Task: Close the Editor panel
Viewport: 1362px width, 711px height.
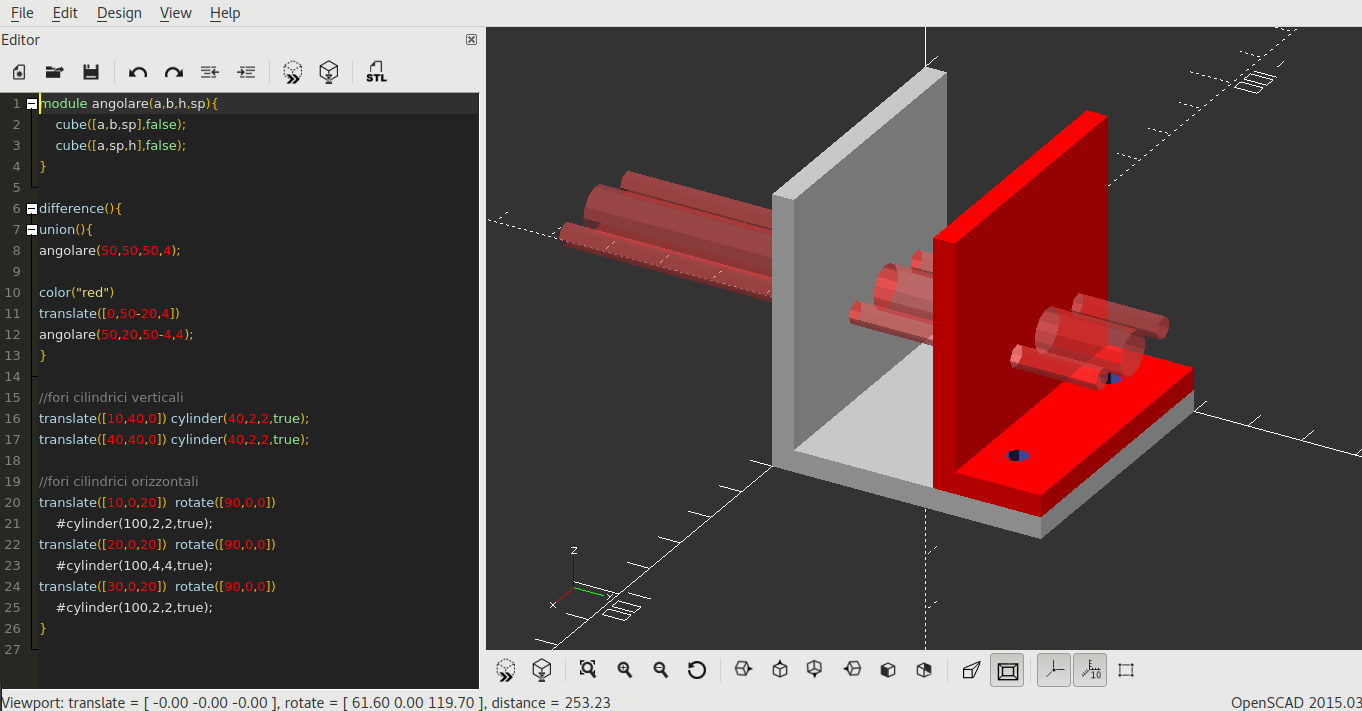Action: tap(472, 40)
